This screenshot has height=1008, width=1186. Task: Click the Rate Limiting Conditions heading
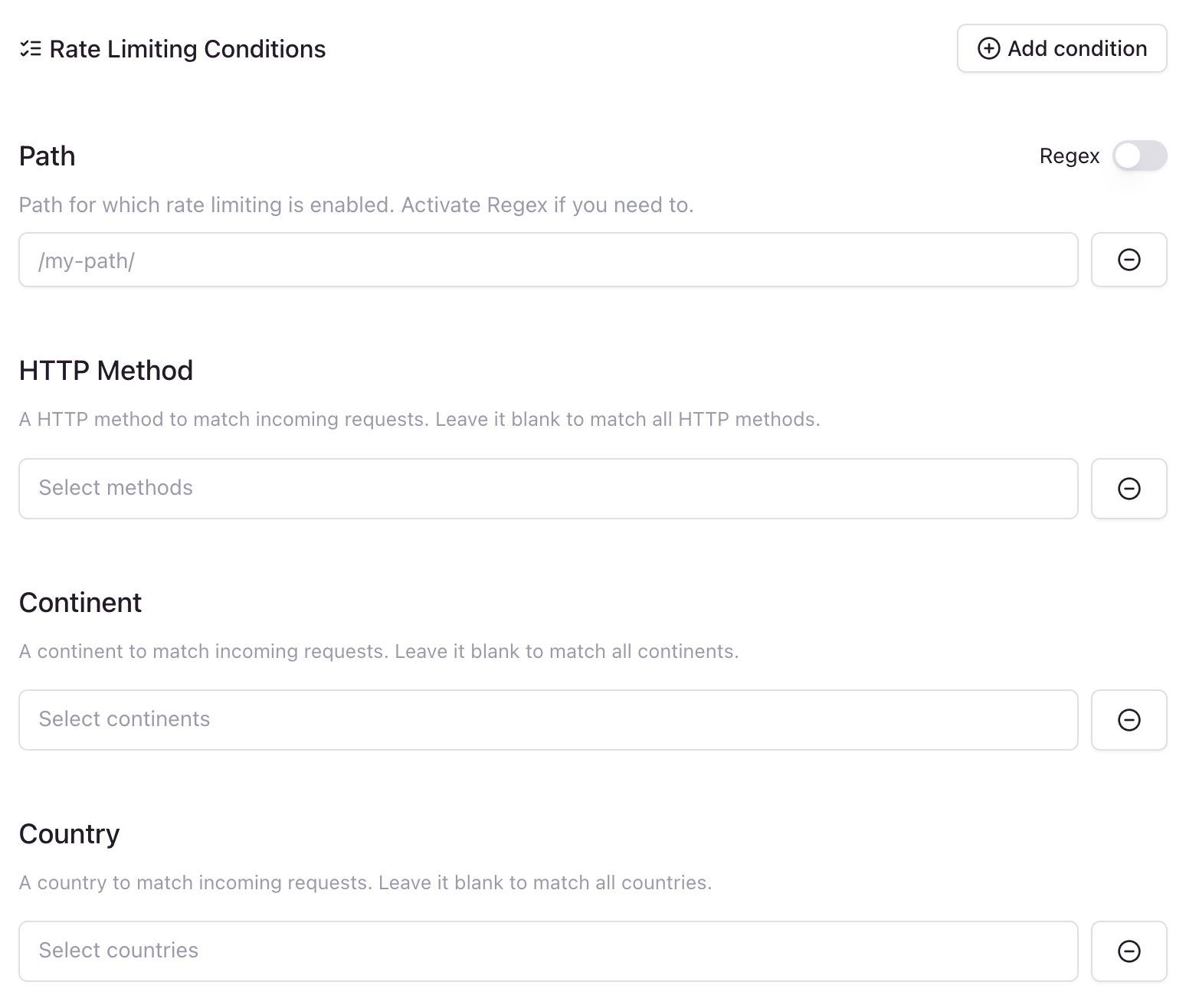187,48
